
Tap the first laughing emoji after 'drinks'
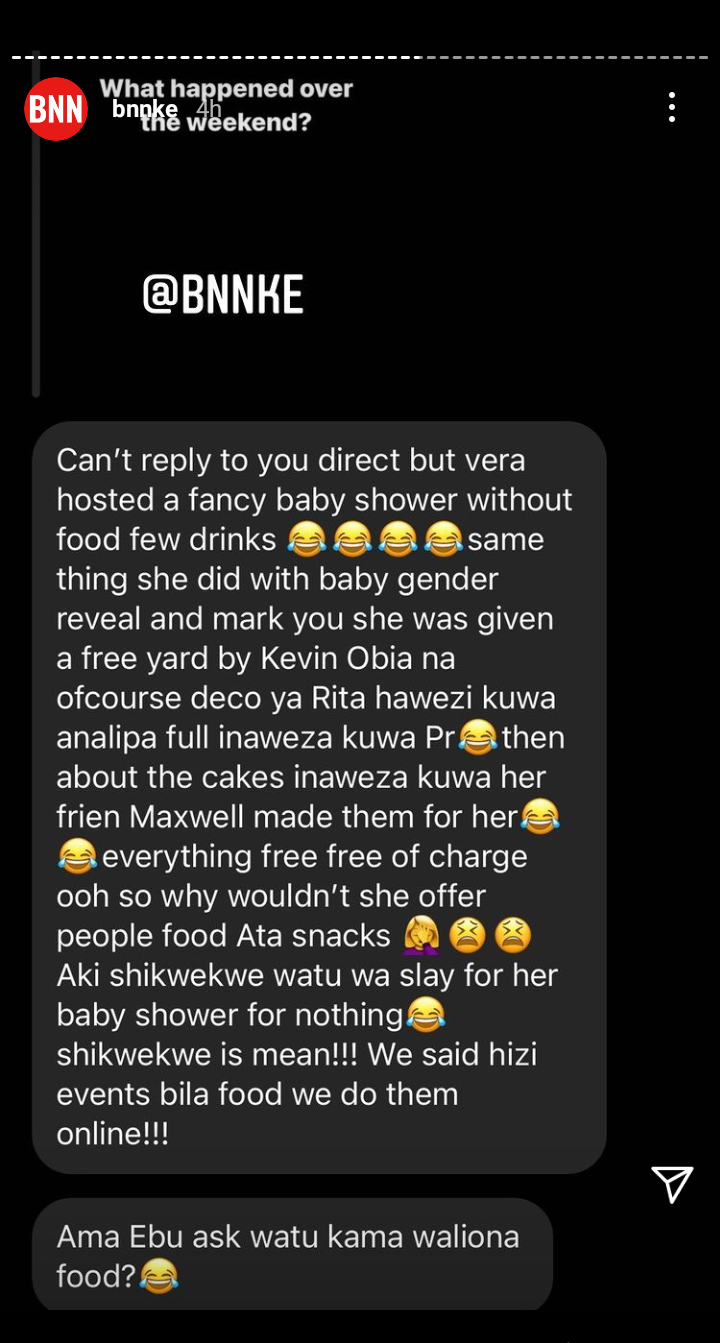click(306, 540)
